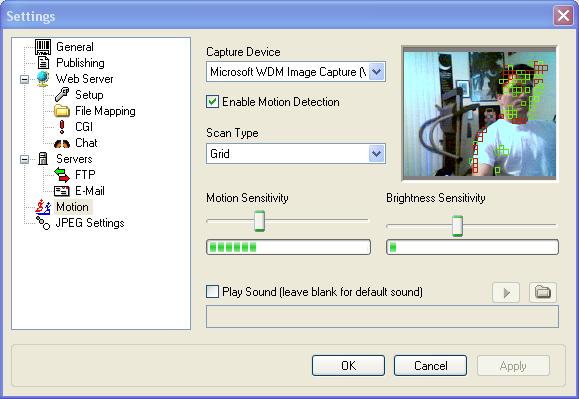Play the selected sound preview

point(506,293)
